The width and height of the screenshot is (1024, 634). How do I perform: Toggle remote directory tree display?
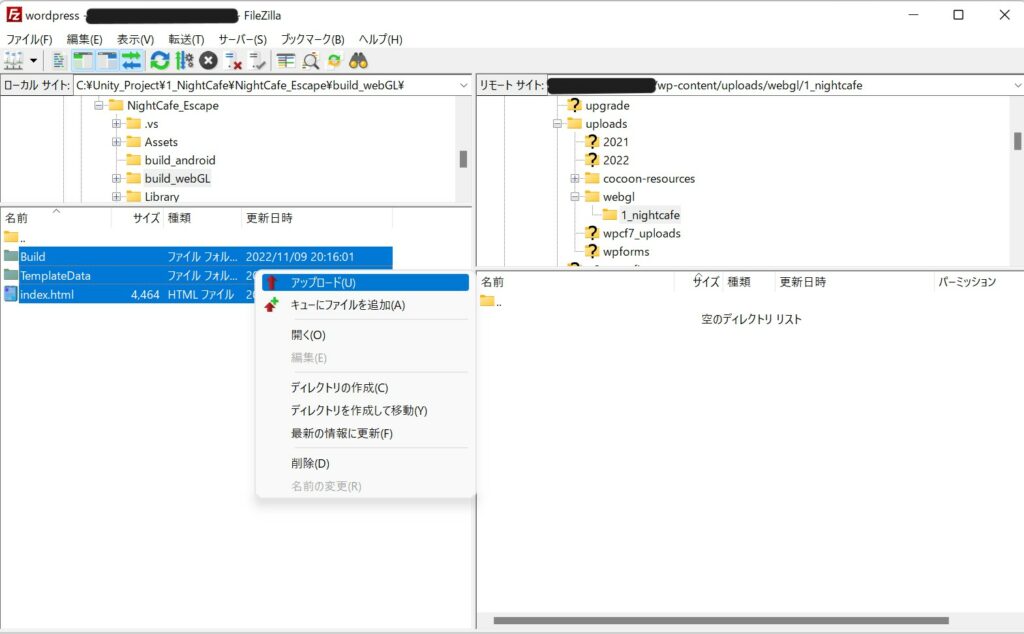[x=107, y=61]
